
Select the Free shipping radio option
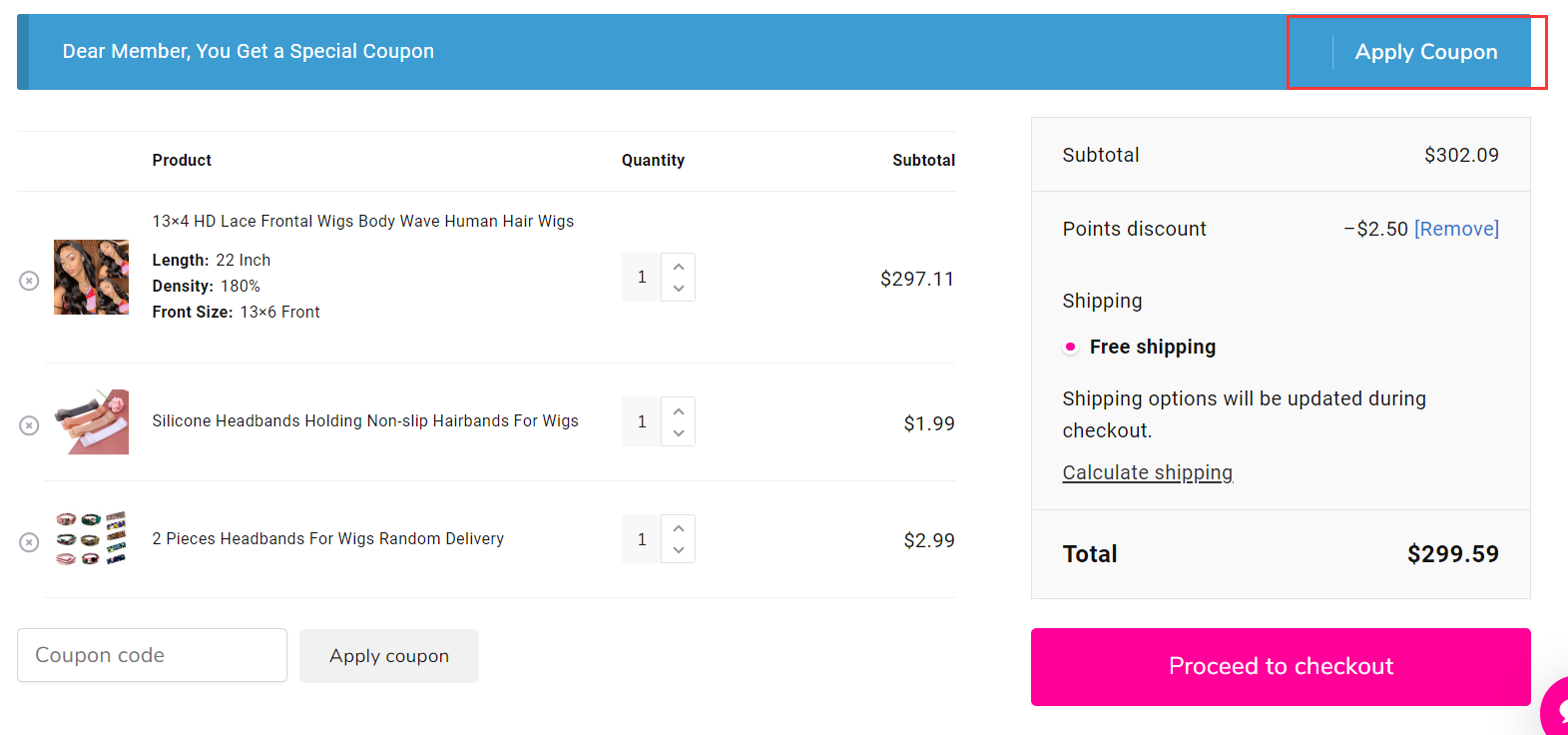coord(1071,347)
